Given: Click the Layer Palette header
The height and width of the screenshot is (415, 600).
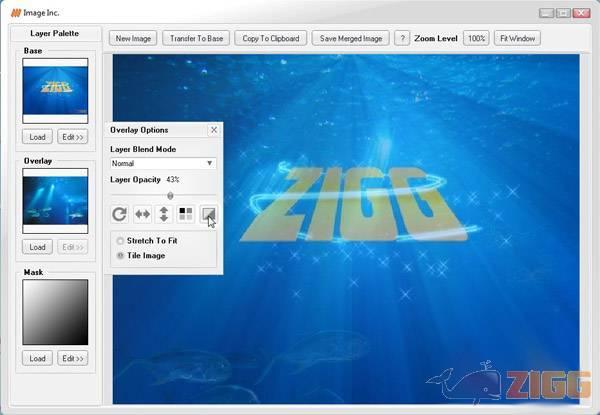Looking at the screenshot, I should coord(55,34).
